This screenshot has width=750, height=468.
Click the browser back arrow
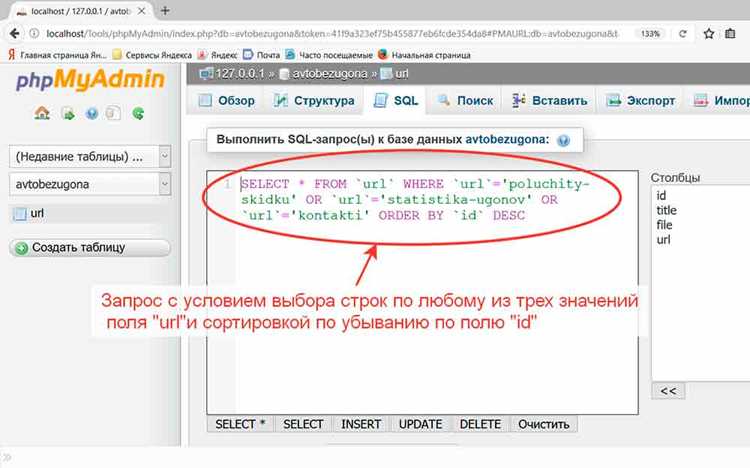click(x=14, y=33)
